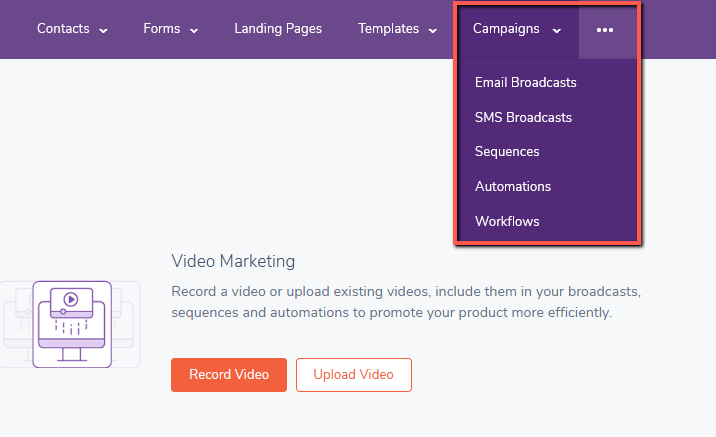This screenshot has height=437, width=716.
Task: Click the Video Marketing heading
Action: (x=233, y=261)
